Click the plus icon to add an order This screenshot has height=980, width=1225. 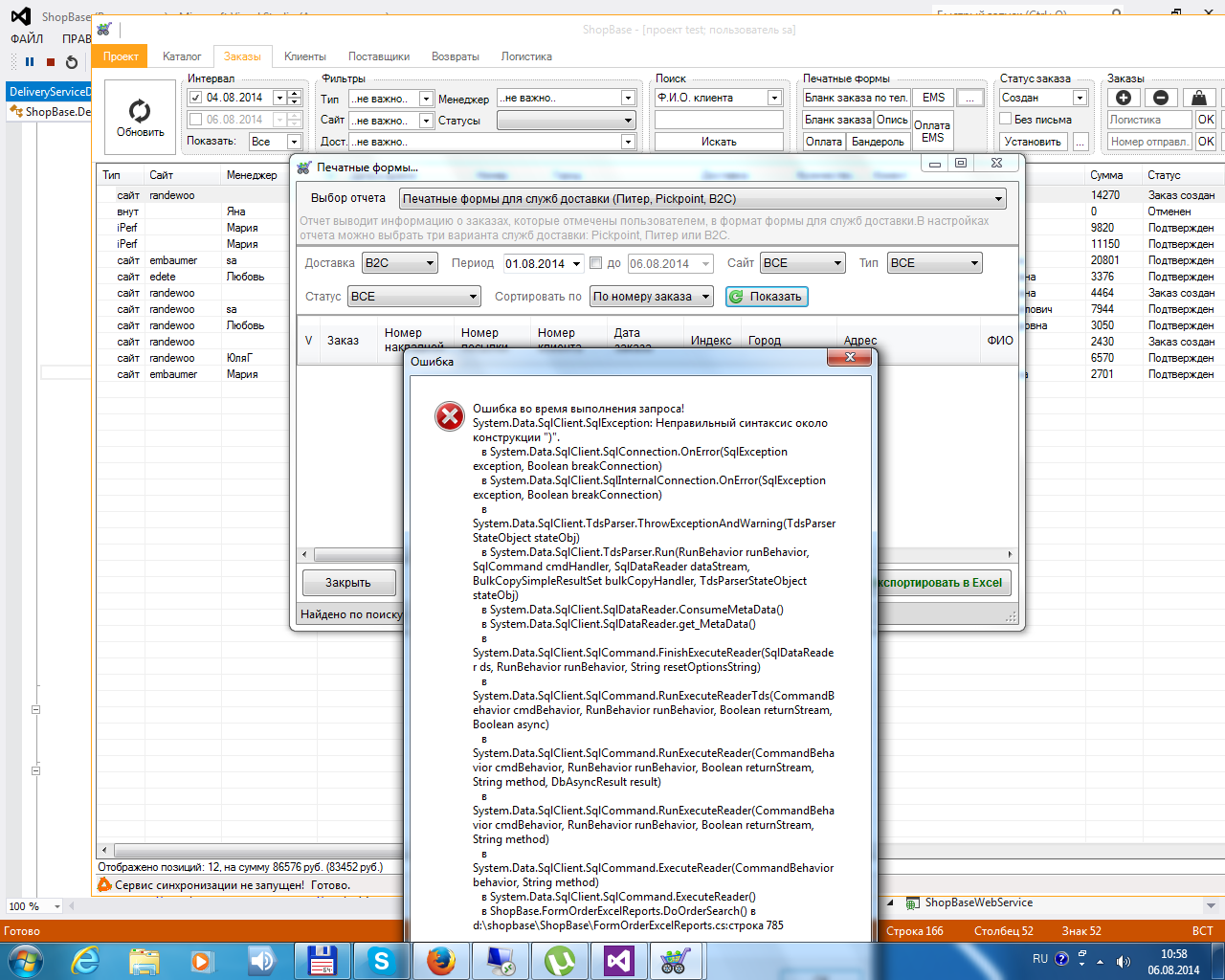[1124, 98]
